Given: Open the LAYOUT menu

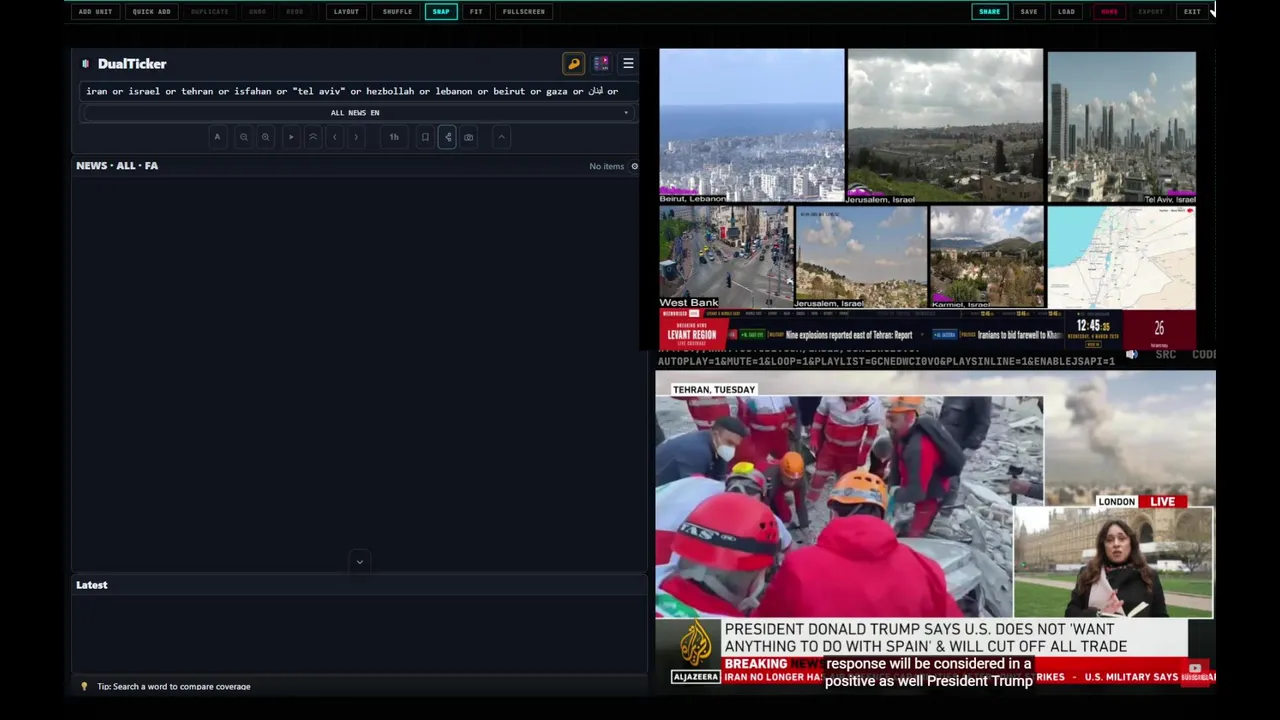Looking at the screenshot, I should pyautogui.click(x=346, y=12).
